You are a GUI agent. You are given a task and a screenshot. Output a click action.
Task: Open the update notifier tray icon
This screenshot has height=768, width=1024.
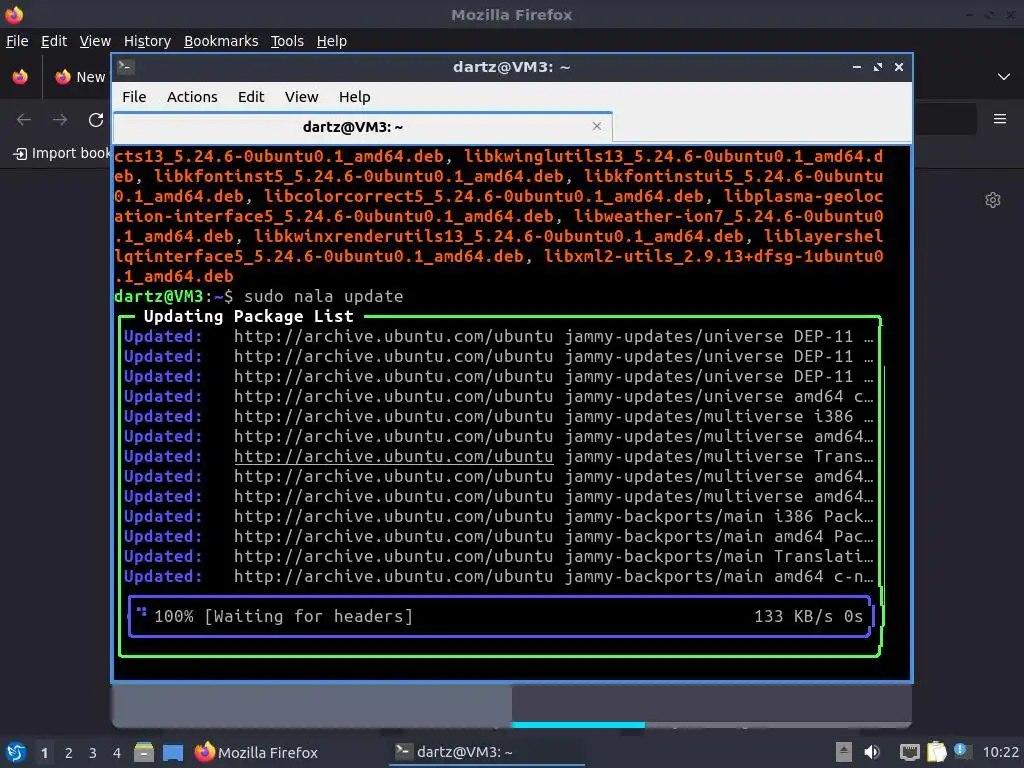(961, 751)
